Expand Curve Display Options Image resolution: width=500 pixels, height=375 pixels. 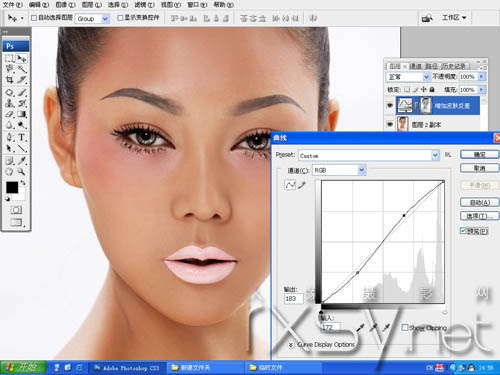click(291, 345)
